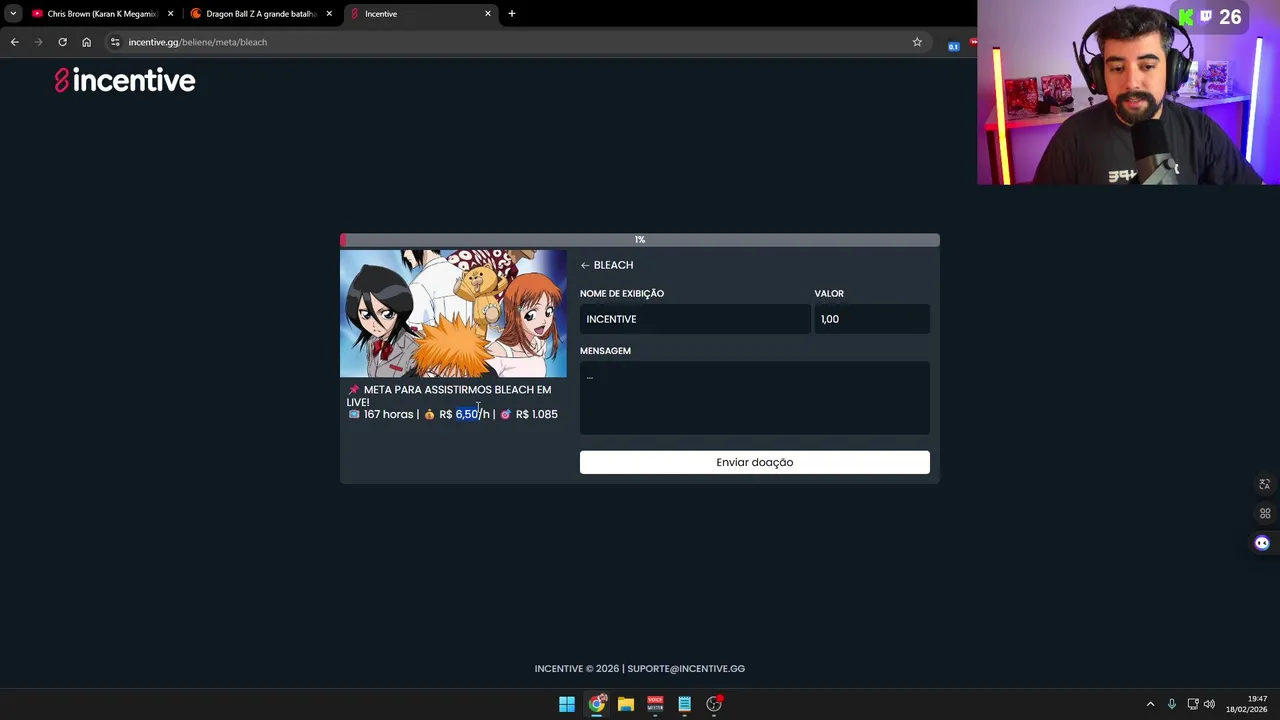1280x720 pixels.
Task: Click the 167 horas text
Action: (388, 414)
